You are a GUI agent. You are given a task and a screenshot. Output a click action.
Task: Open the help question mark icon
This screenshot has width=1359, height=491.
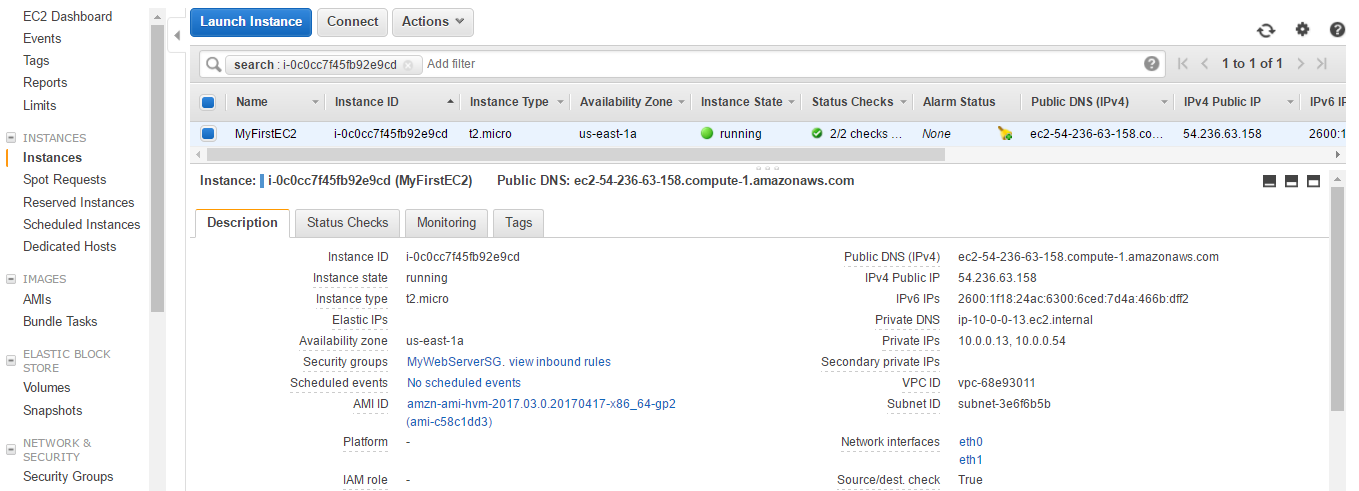tap(1337, 30)
